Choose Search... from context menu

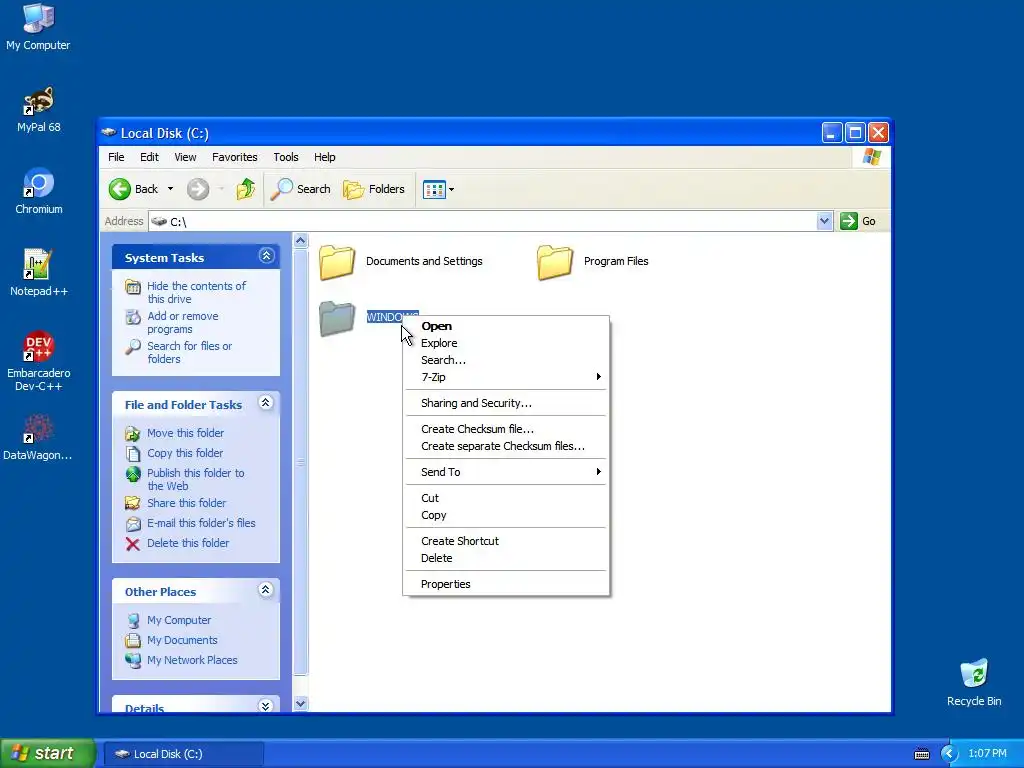point(506,360)
